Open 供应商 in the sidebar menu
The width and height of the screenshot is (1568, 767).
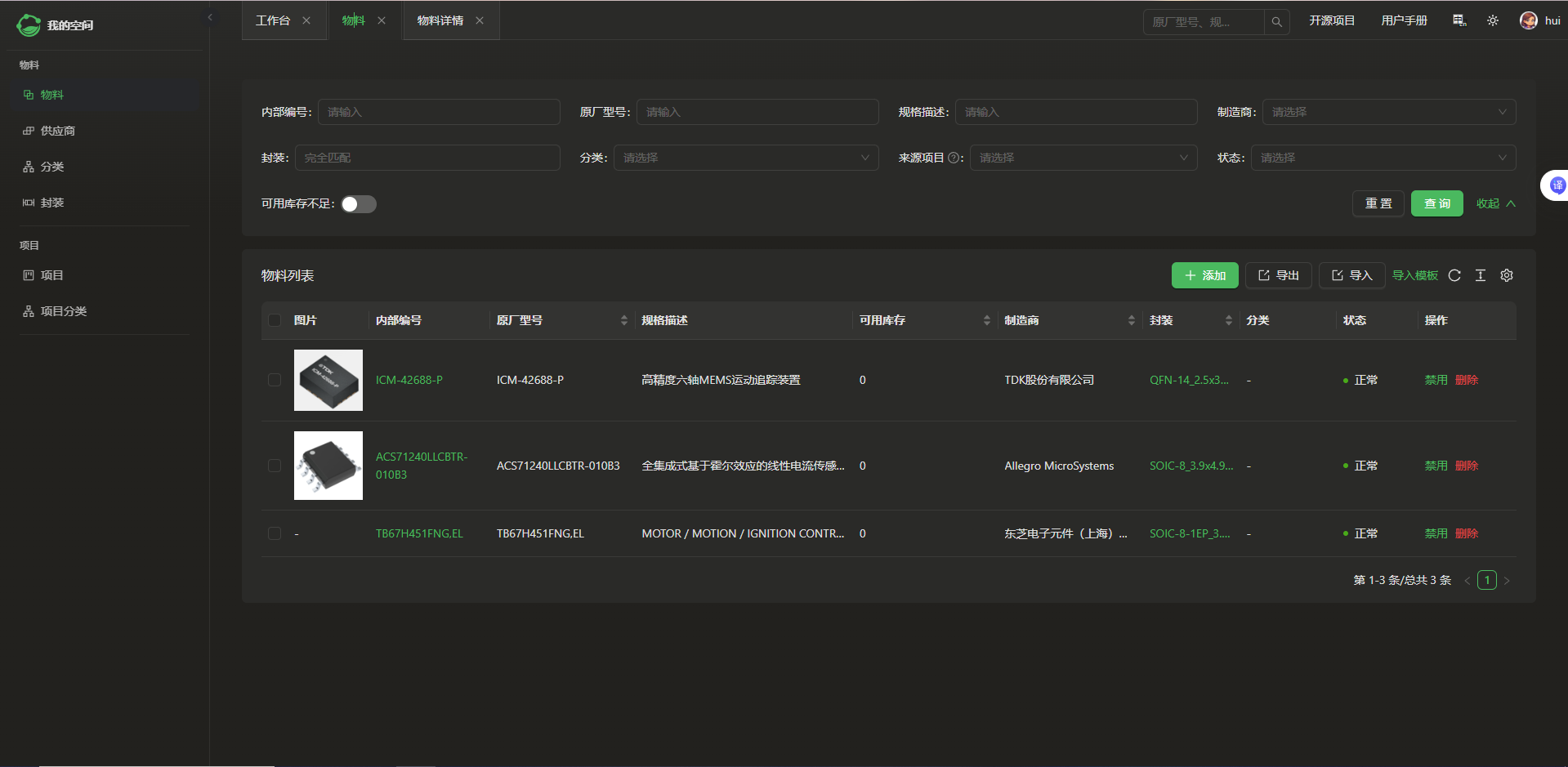[58, 131]
